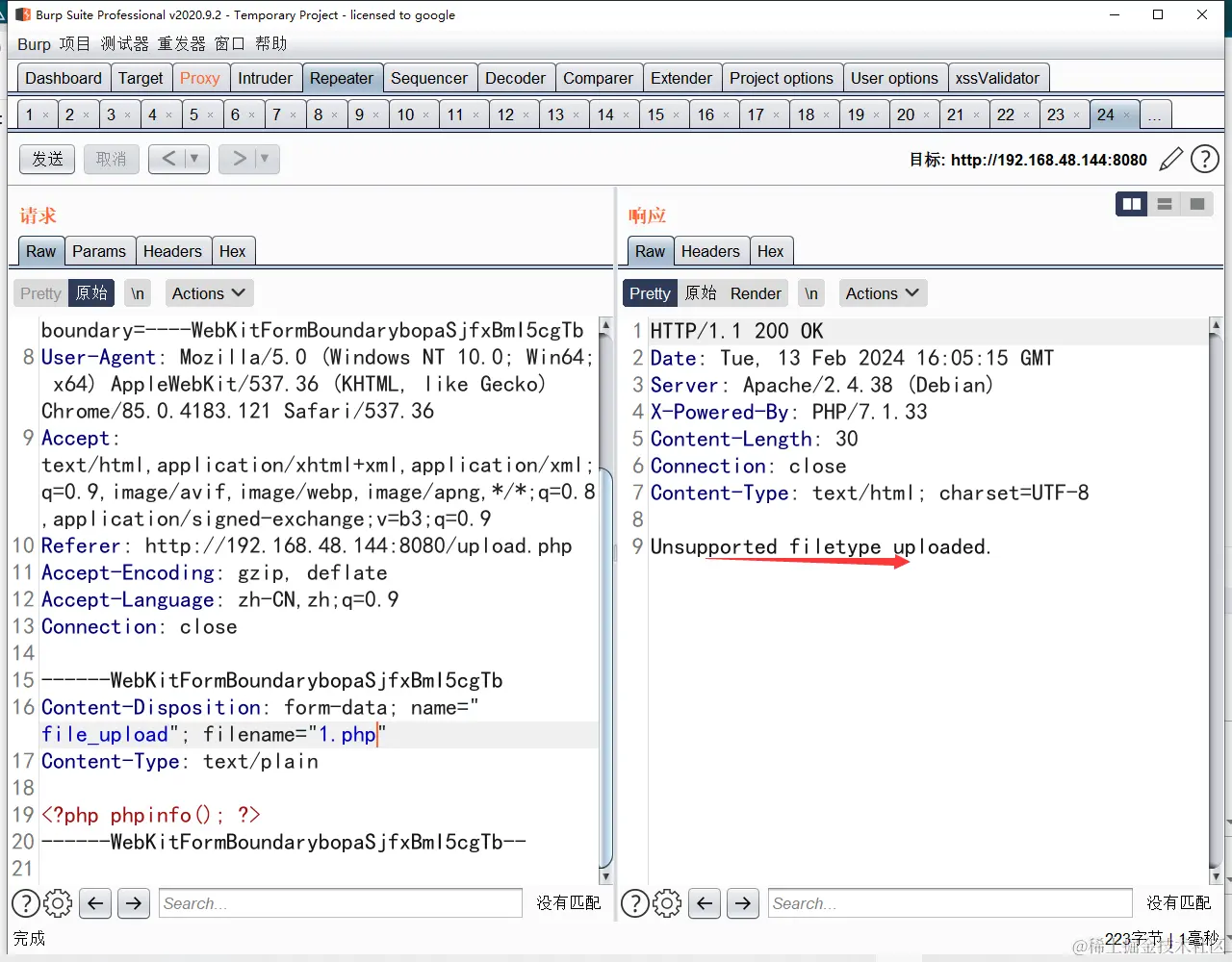This screenshot has height=962, width=1232.
Task: Switch to Dashboard tab
Action: tap(64, 79)
